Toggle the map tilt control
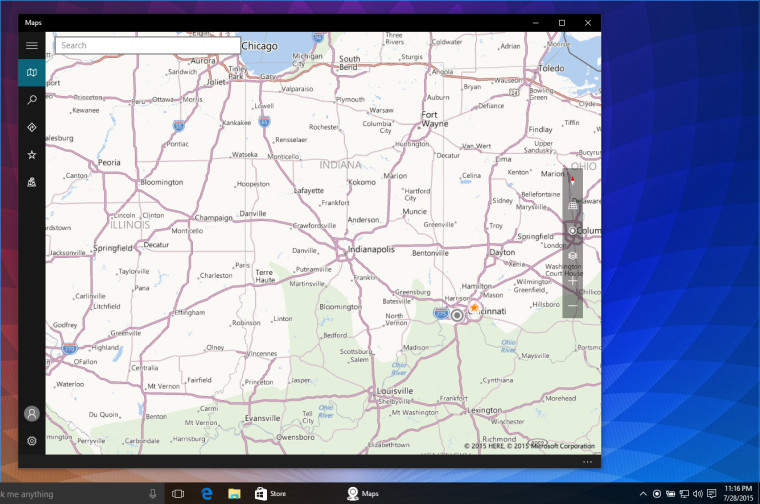Viewport: 760px width, 504px height. [572, 205]
